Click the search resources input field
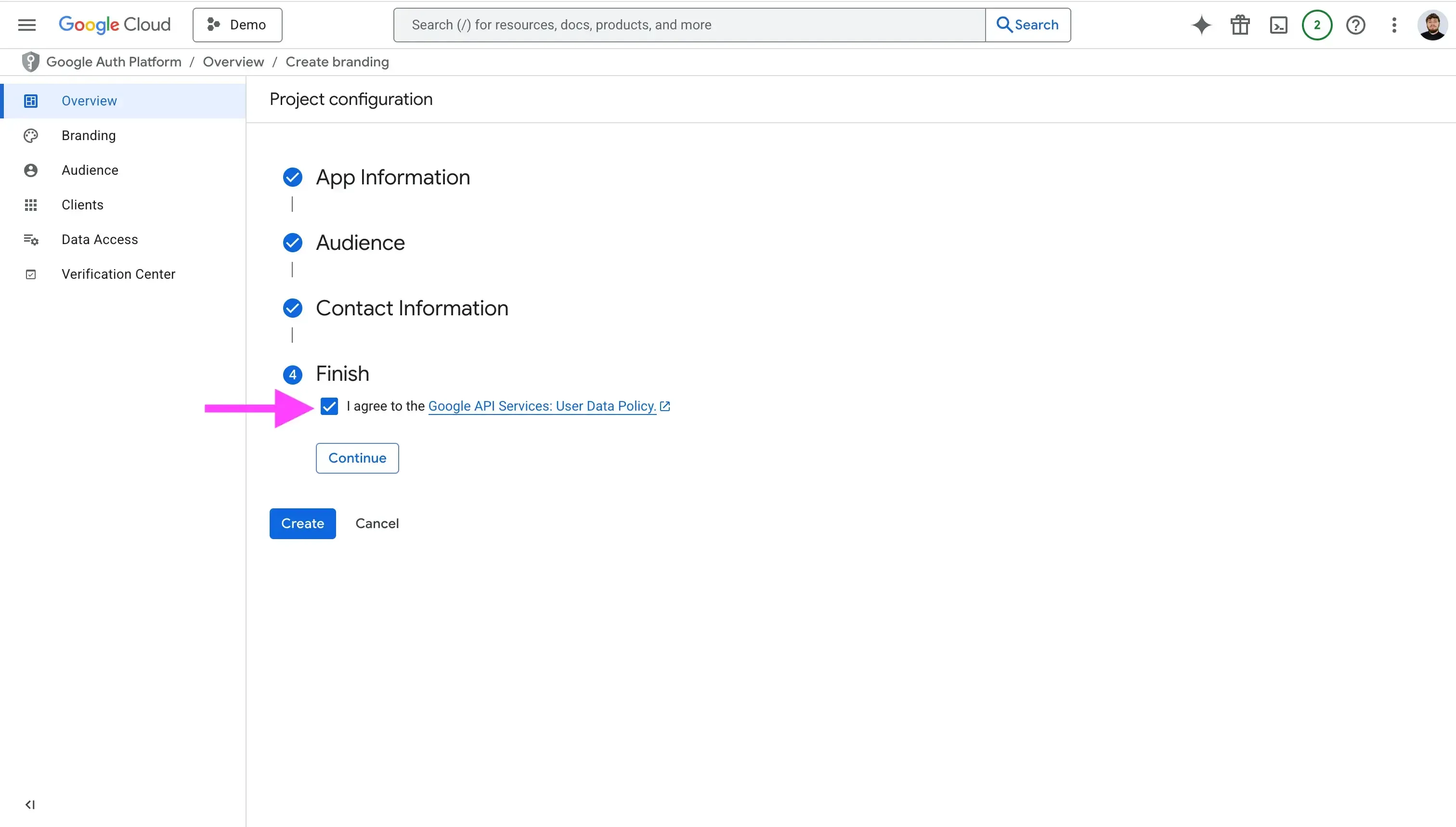Screen dimensions: 1456x827 682,25
